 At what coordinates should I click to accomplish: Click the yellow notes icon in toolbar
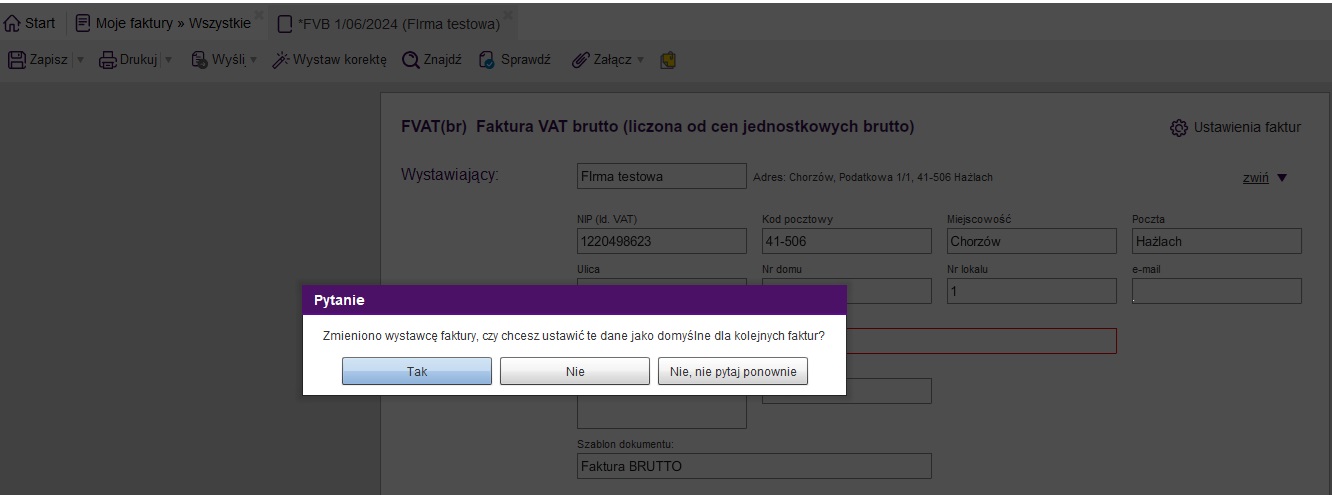[x=668, y=60]
